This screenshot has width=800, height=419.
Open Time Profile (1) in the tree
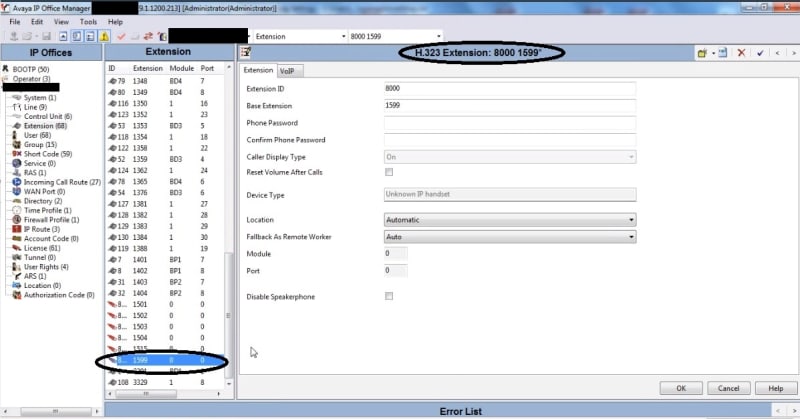tap(47, 210)
